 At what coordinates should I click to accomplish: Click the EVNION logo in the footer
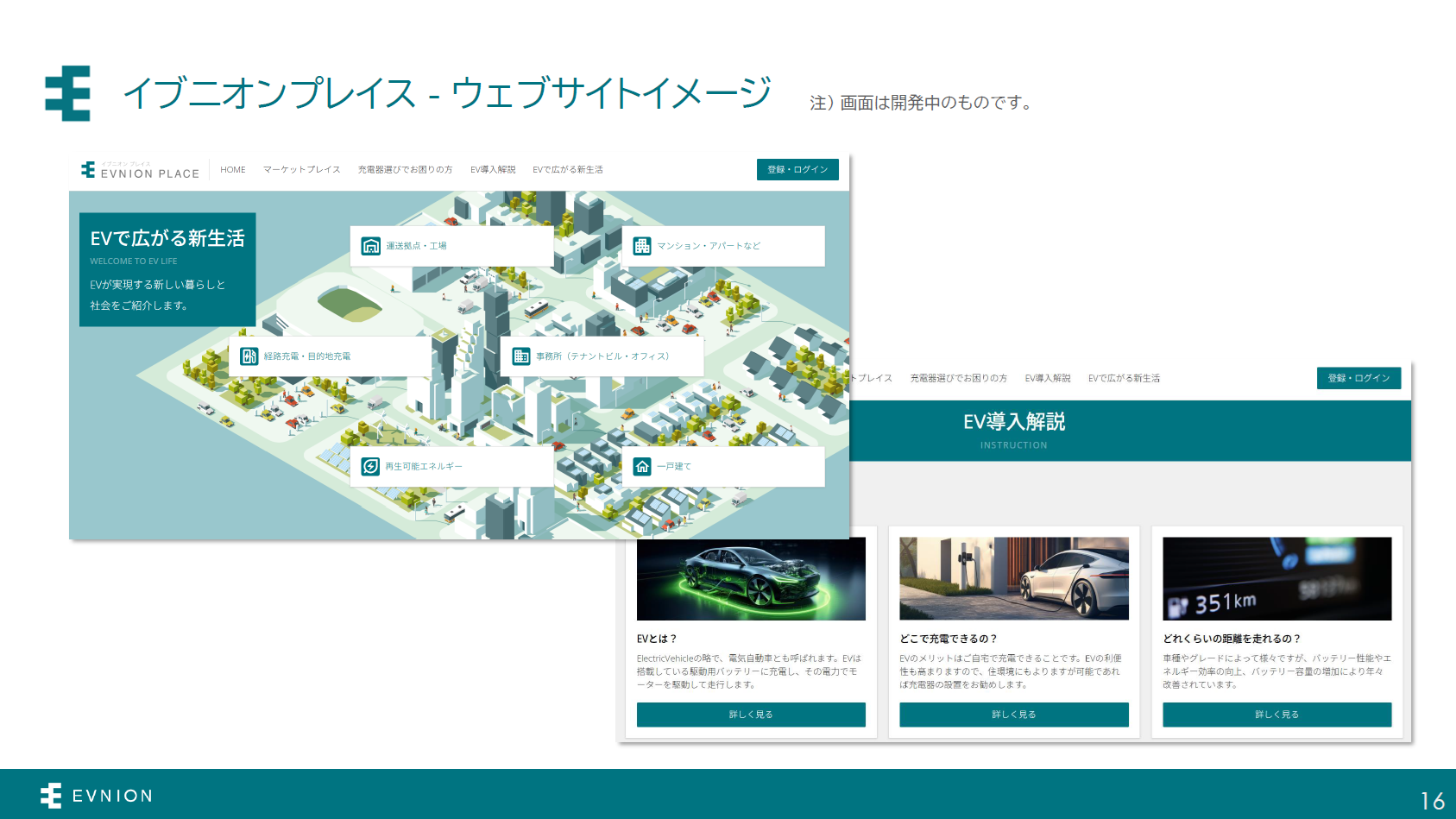(x=50, y=795)
